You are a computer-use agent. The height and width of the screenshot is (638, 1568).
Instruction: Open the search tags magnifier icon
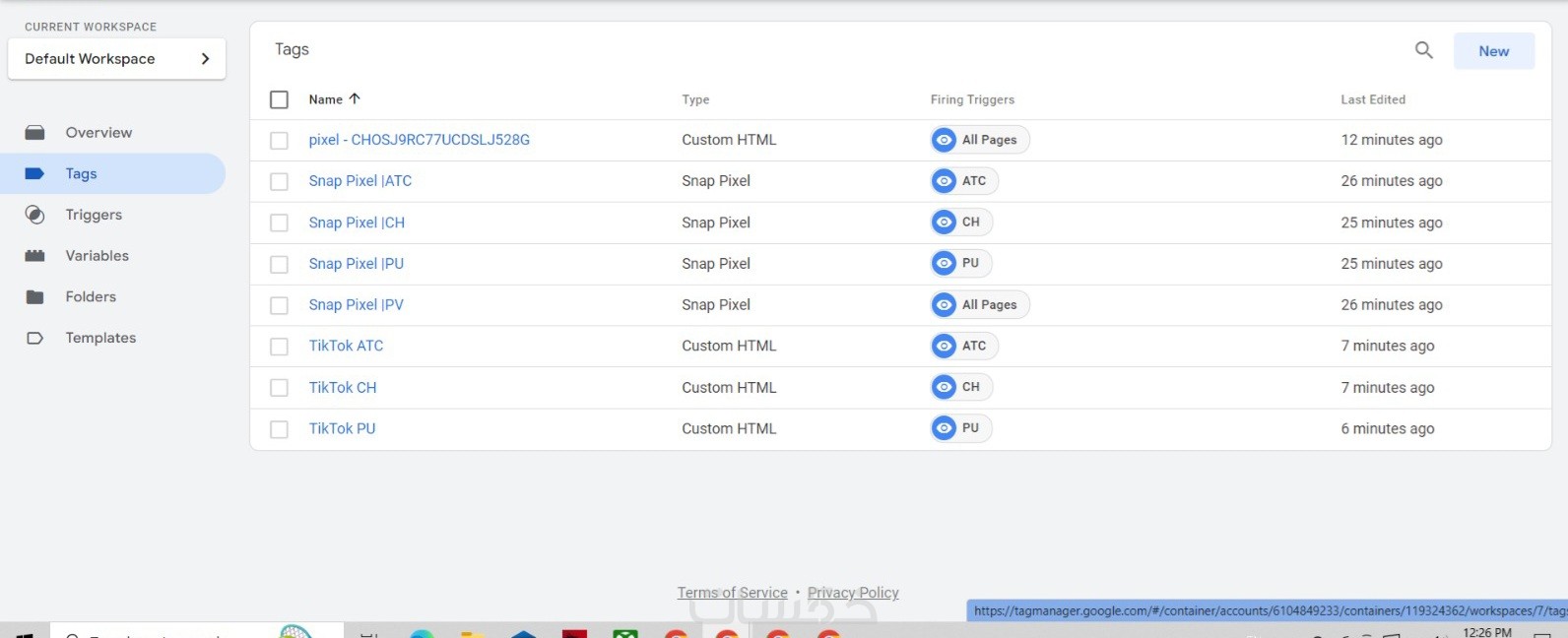[1423, 50]
